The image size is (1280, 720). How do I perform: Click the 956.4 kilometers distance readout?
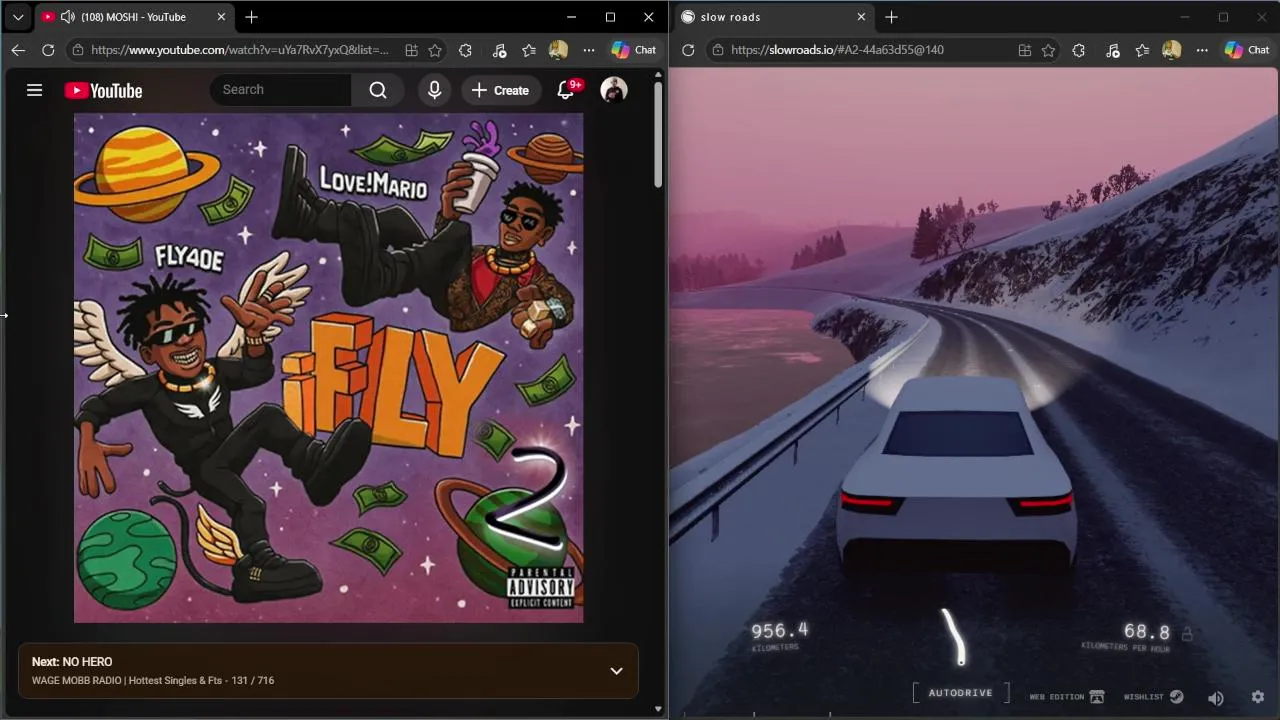(x=779, y=631)
